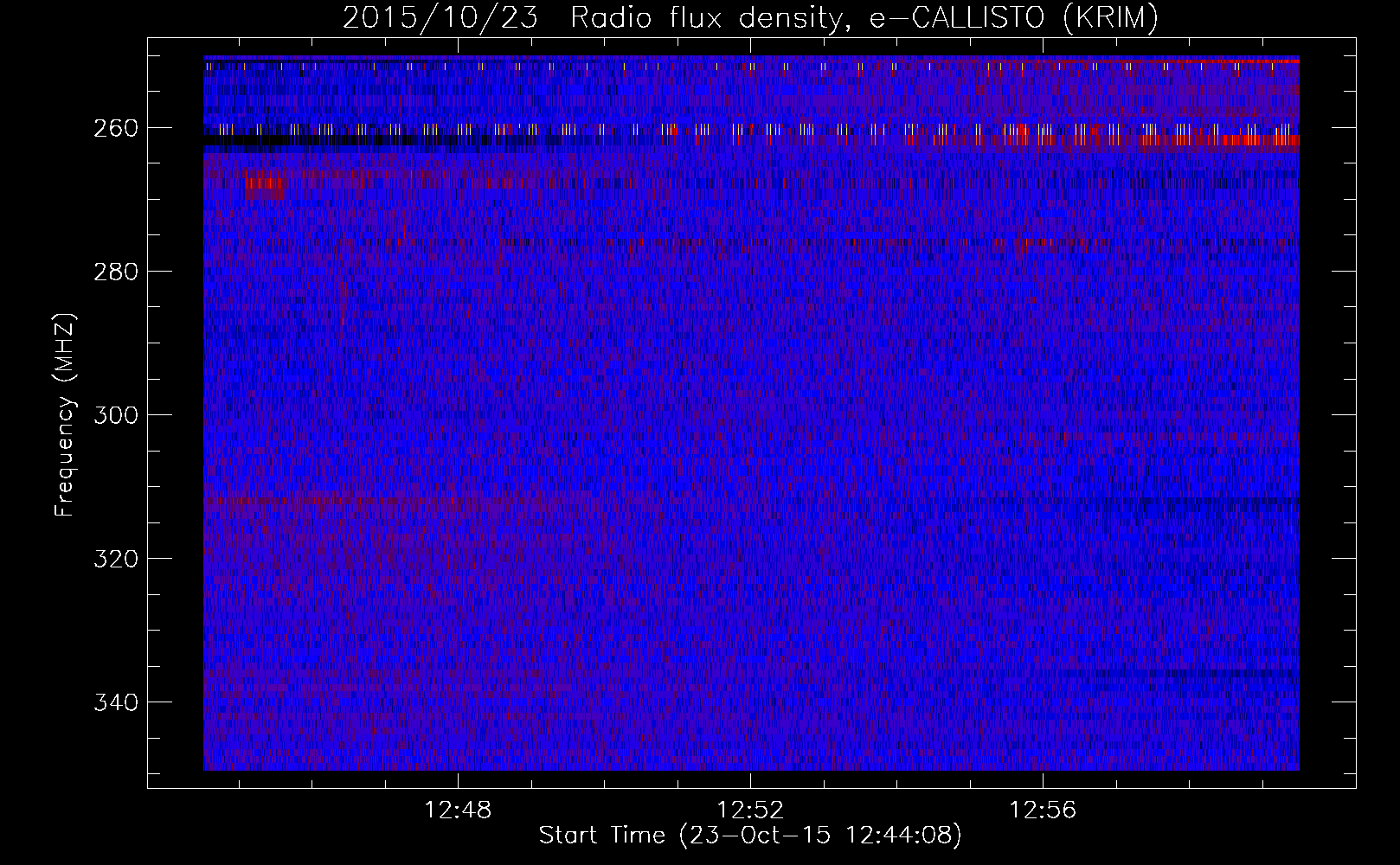Click the 12:48 time tick label
Image resolution: width=1400 pixels, height=865 pixels.
click(x=458, y=811)
